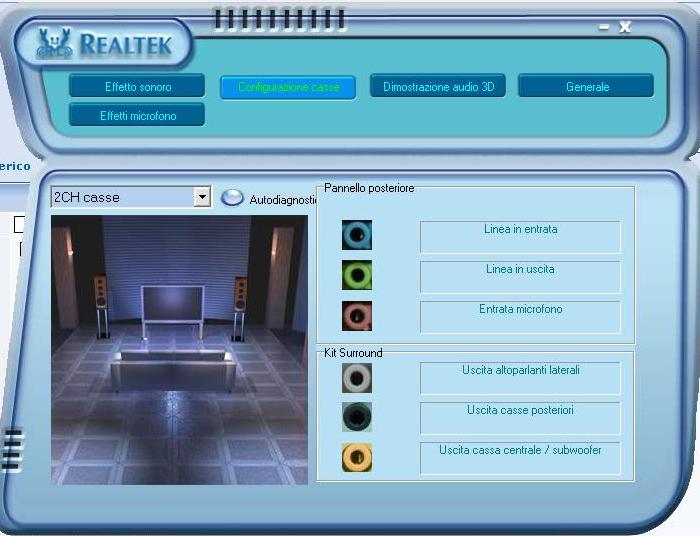Viewport: 700px width, 536px height.
Task: Open the Effetto sonoro tab
Action: coord(137,86)
